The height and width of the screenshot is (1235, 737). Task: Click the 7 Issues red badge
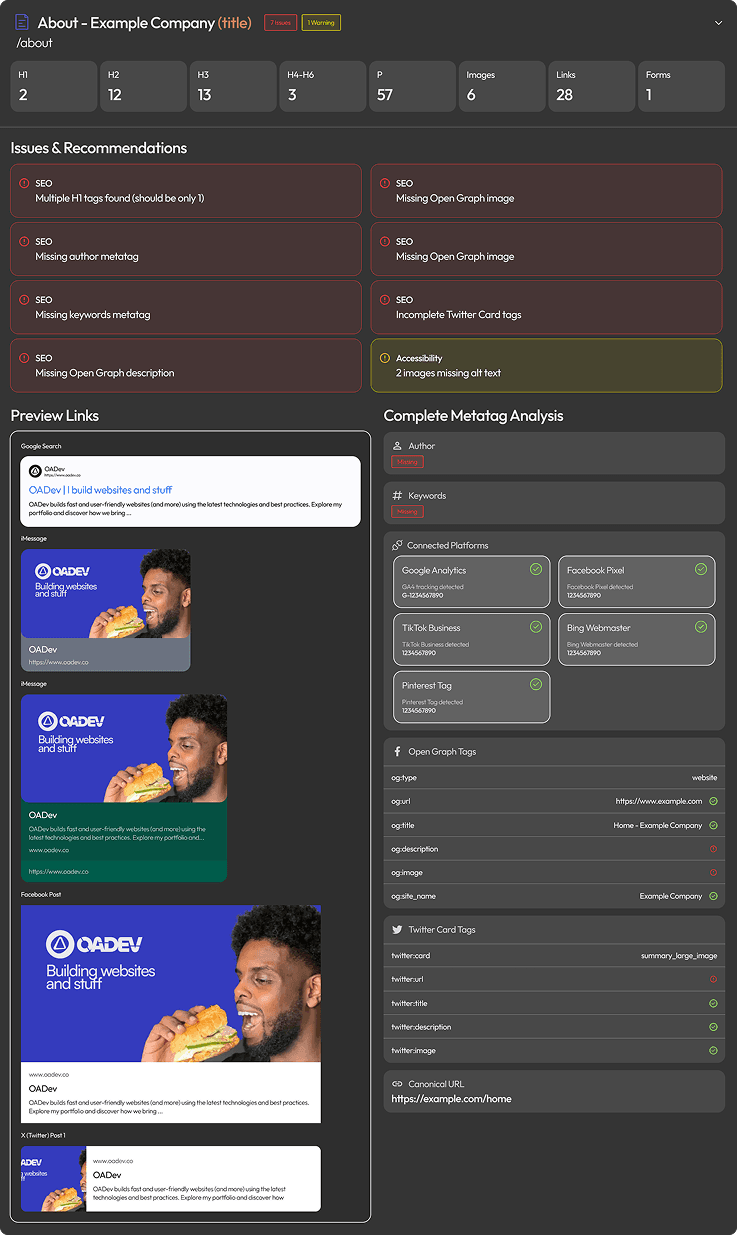pyautogui.click(x=280, y=22)
